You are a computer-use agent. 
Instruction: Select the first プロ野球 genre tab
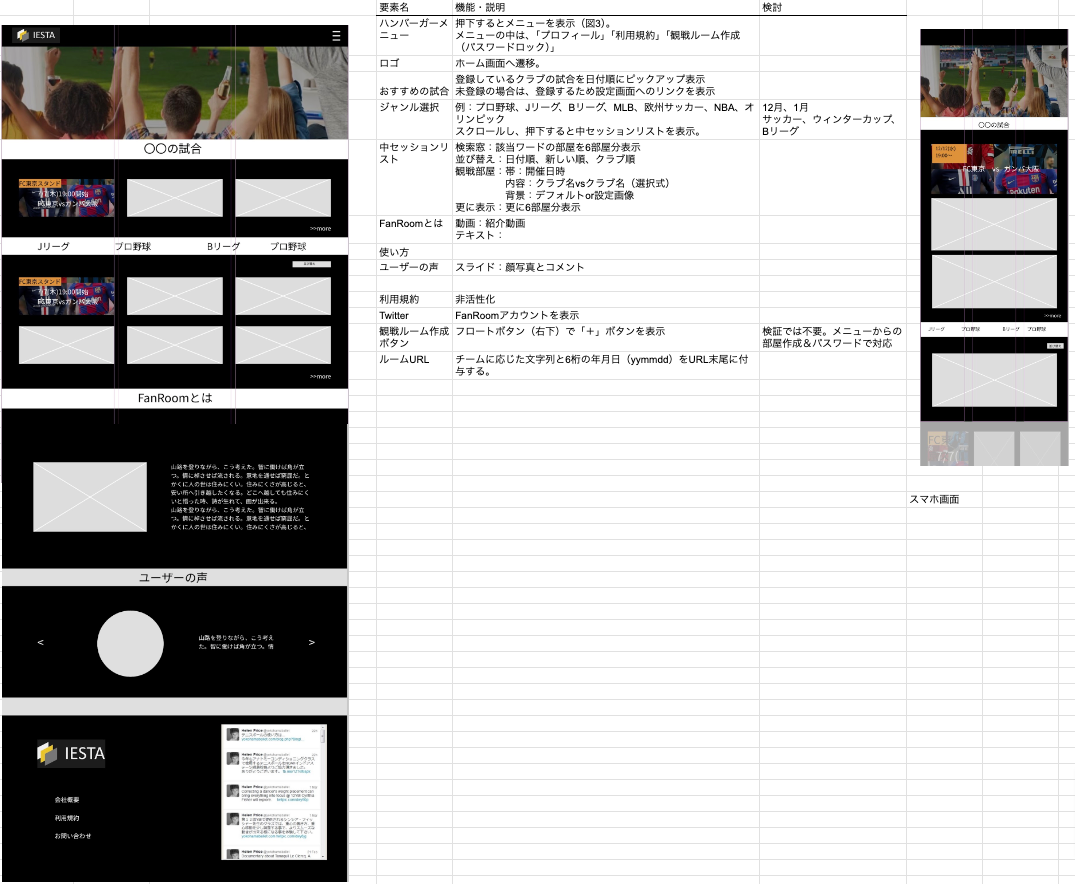pyautogui.click(x=131, y=246)
